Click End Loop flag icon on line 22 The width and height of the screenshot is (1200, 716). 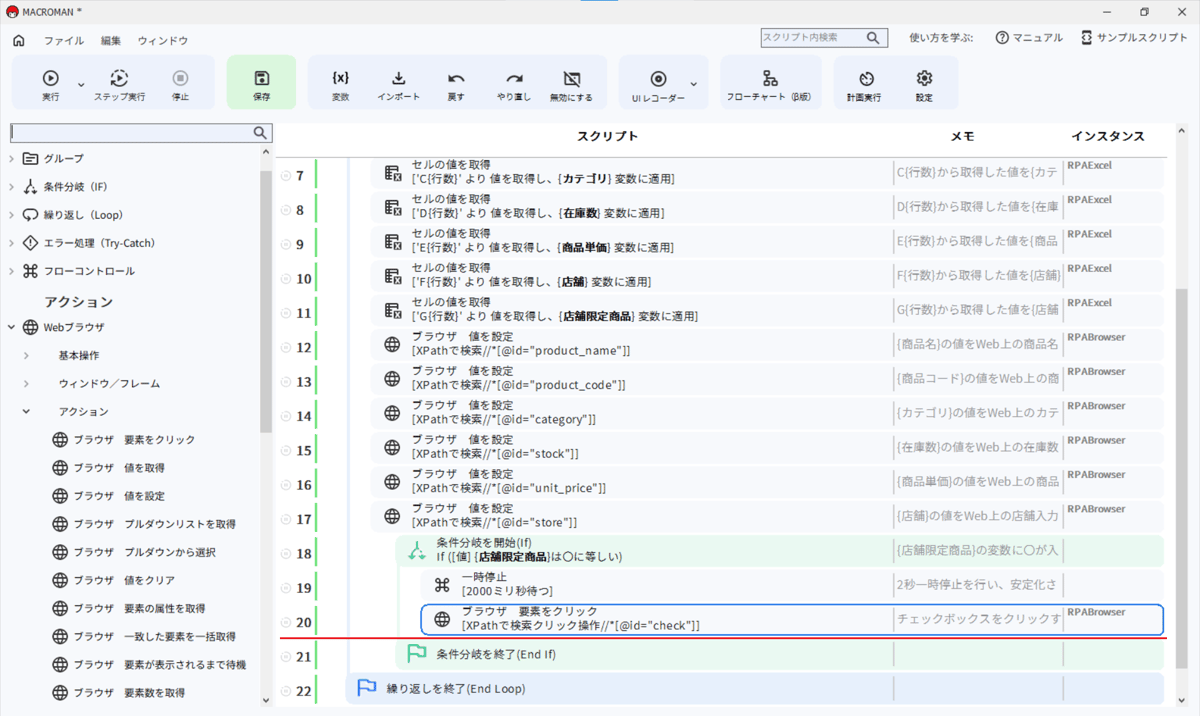tap(367, 688)
